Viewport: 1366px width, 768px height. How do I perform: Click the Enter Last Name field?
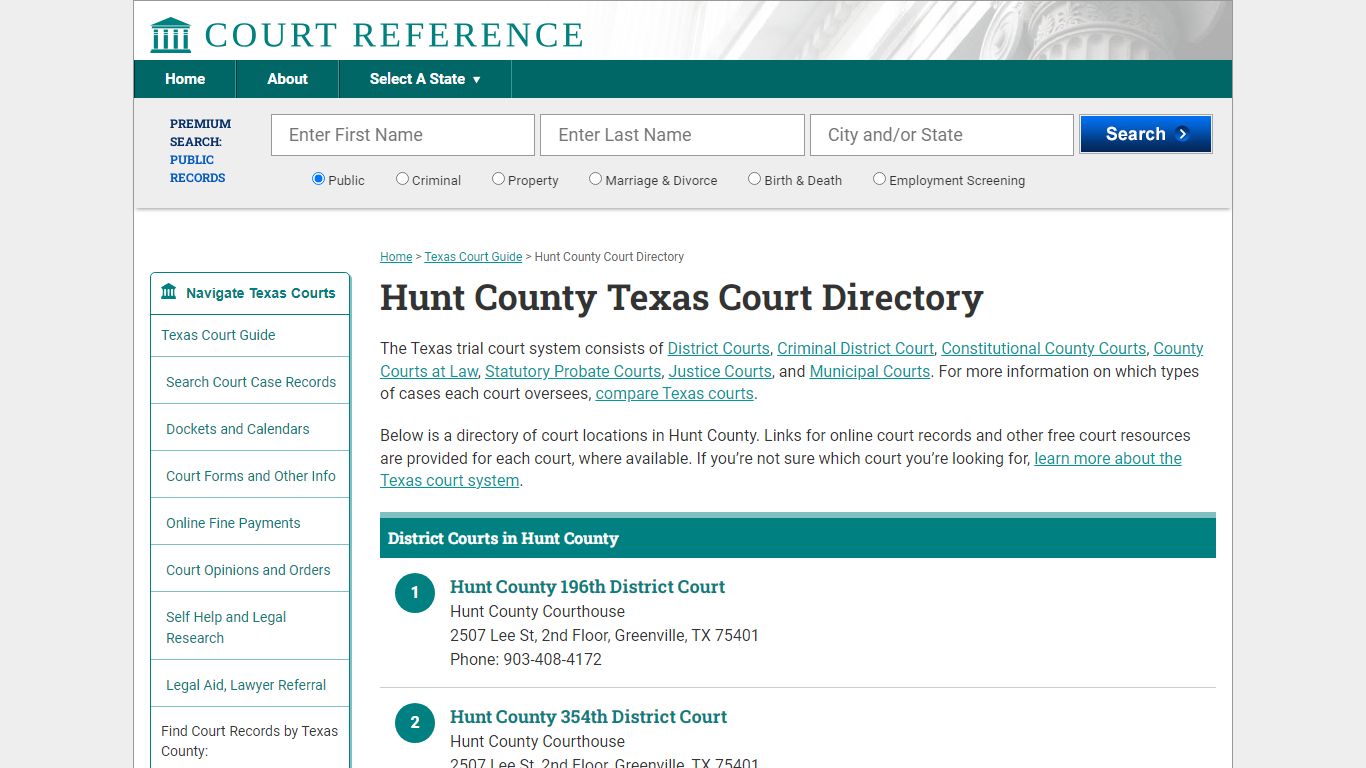pos(672,135)
